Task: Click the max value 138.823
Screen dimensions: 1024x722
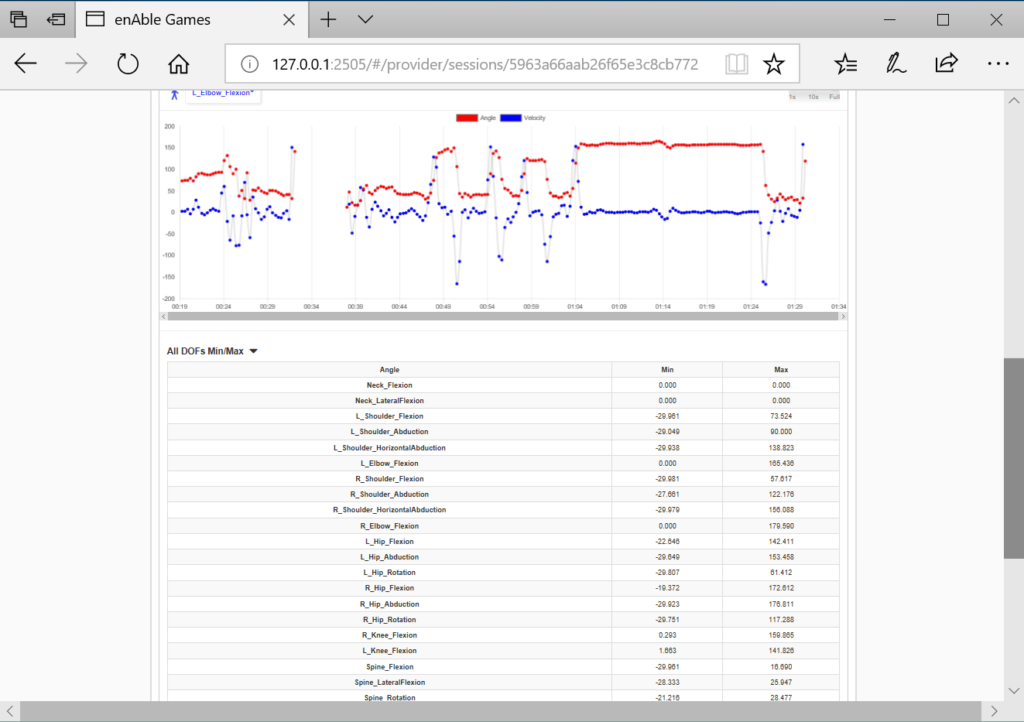Action: tap(781, 448)
